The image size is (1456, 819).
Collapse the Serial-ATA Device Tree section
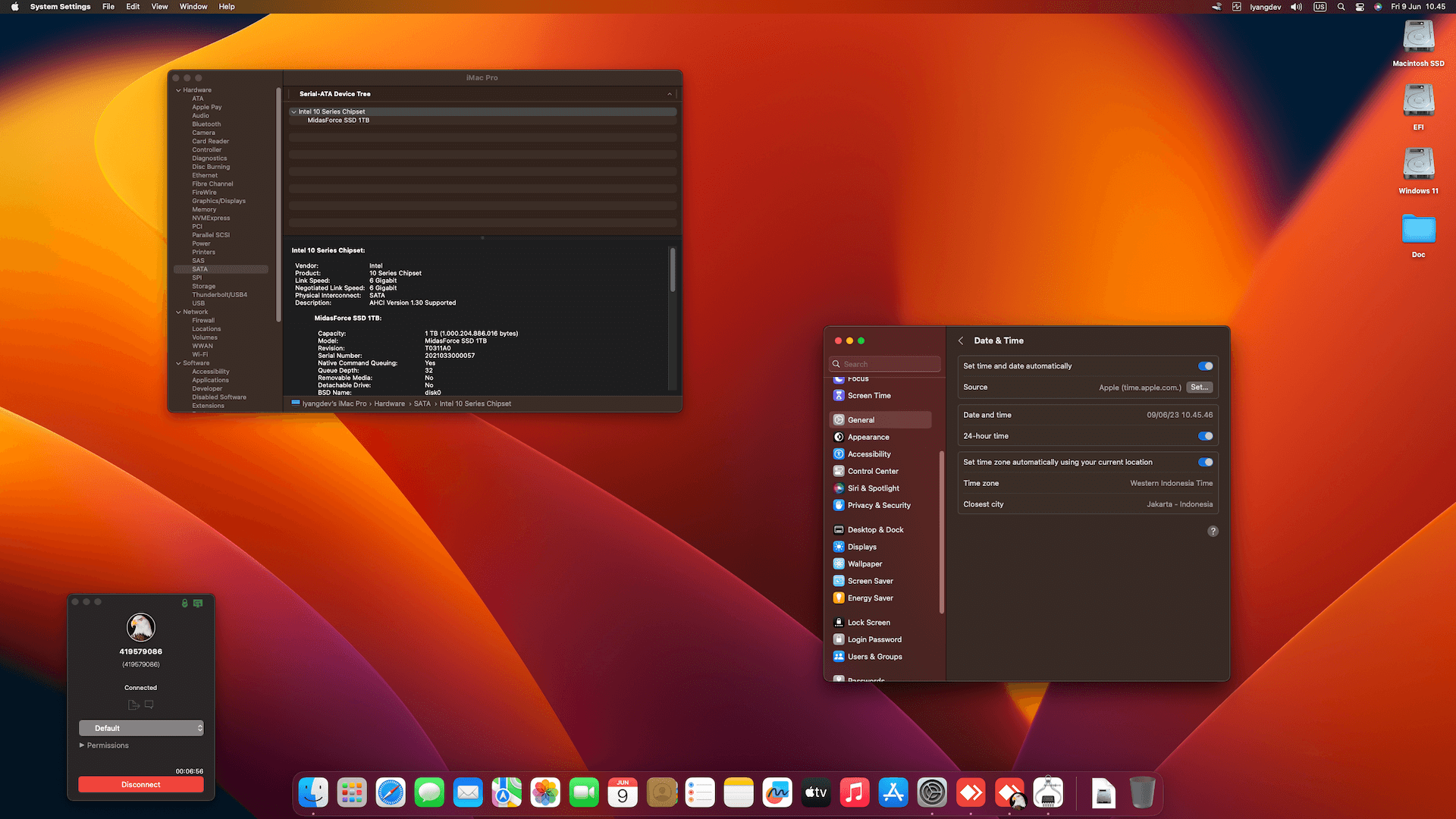click(x=670, y=93)
